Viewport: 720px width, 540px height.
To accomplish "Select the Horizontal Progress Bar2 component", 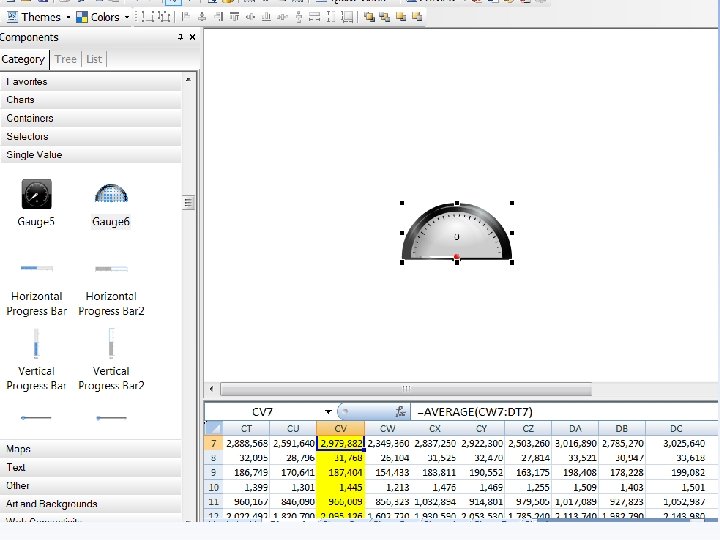I will (x=111, y=289).
